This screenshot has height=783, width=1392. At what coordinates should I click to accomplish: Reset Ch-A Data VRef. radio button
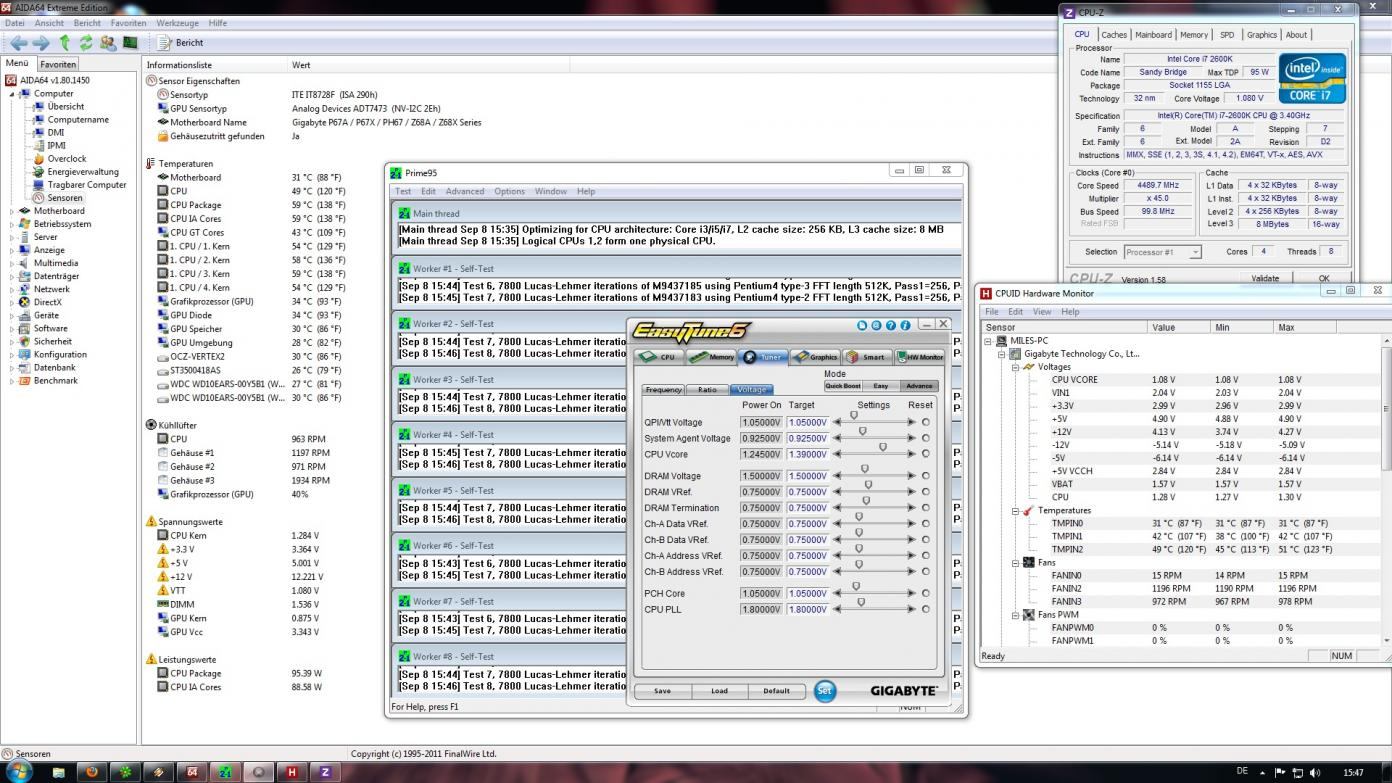[x=926, y=524]
